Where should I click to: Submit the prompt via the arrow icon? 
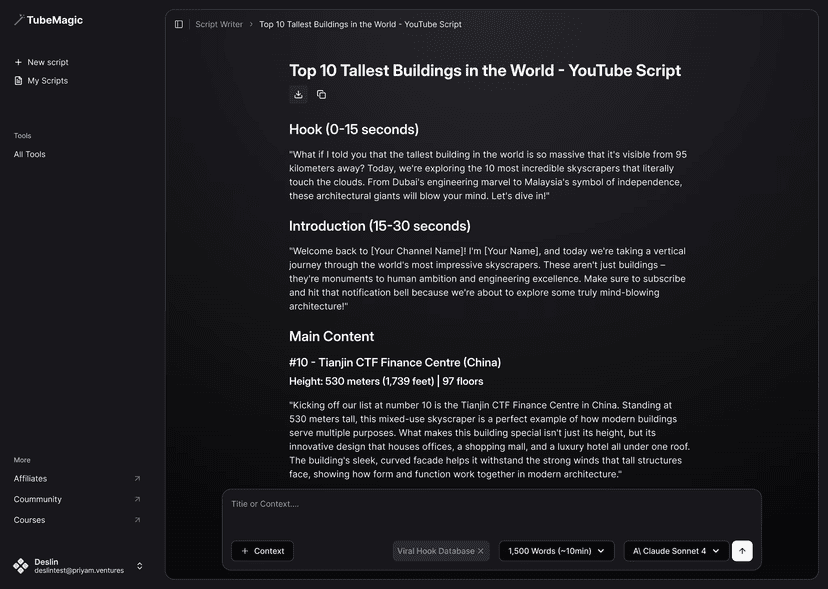(741, 550)
